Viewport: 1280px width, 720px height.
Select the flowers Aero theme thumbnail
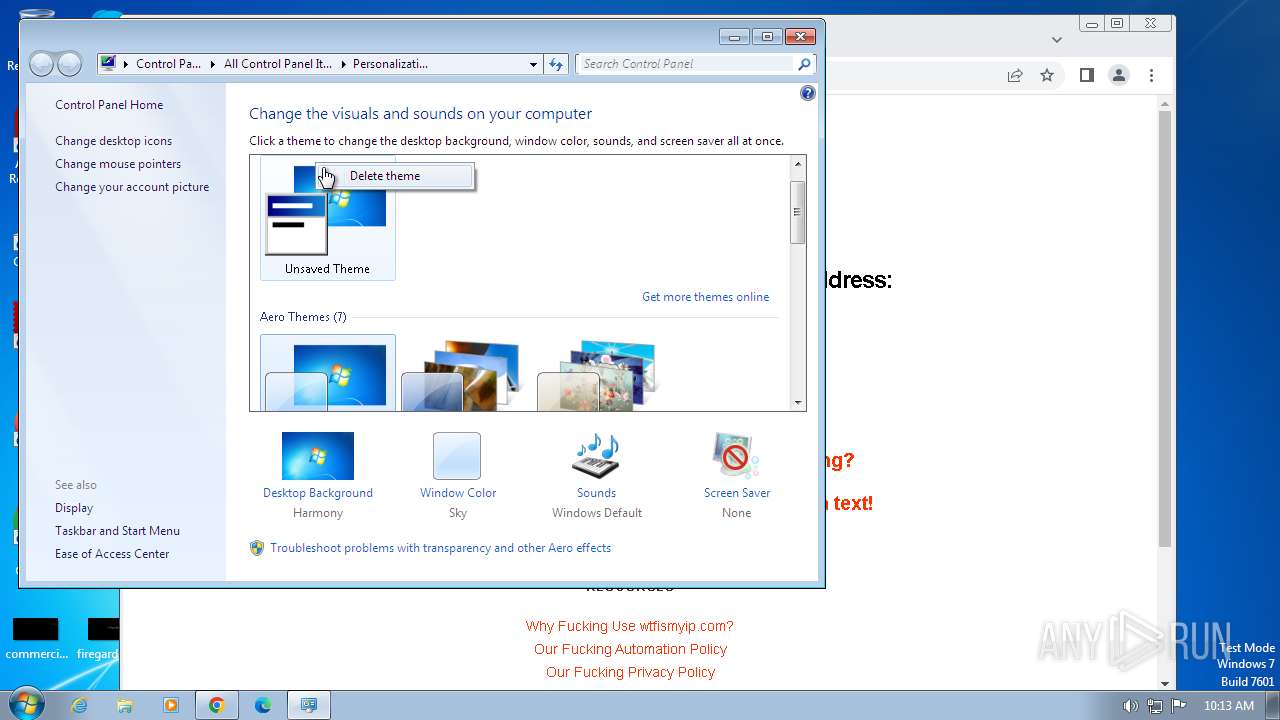click(x=598, y=375)
